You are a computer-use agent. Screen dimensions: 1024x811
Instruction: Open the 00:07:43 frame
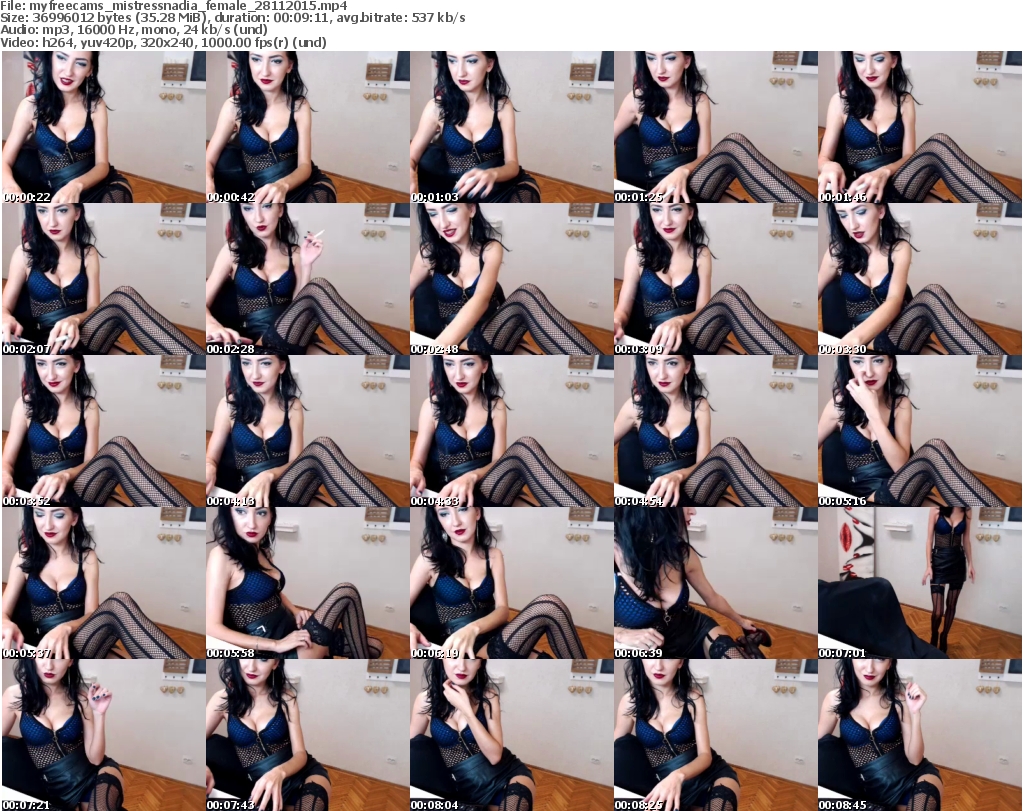(x=308, y=735)
